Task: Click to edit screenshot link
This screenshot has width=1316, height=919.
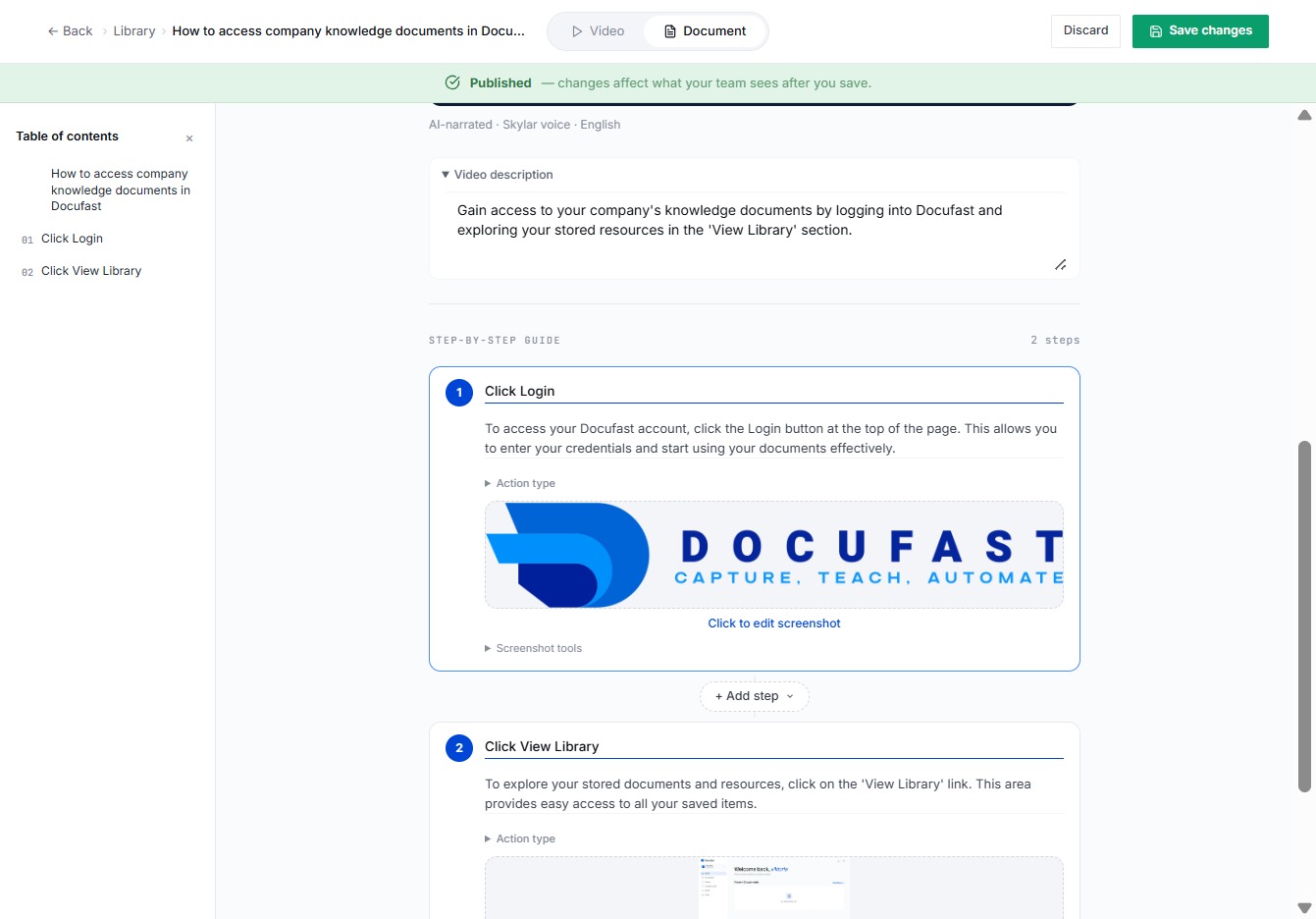Action: tap(774, 623)
